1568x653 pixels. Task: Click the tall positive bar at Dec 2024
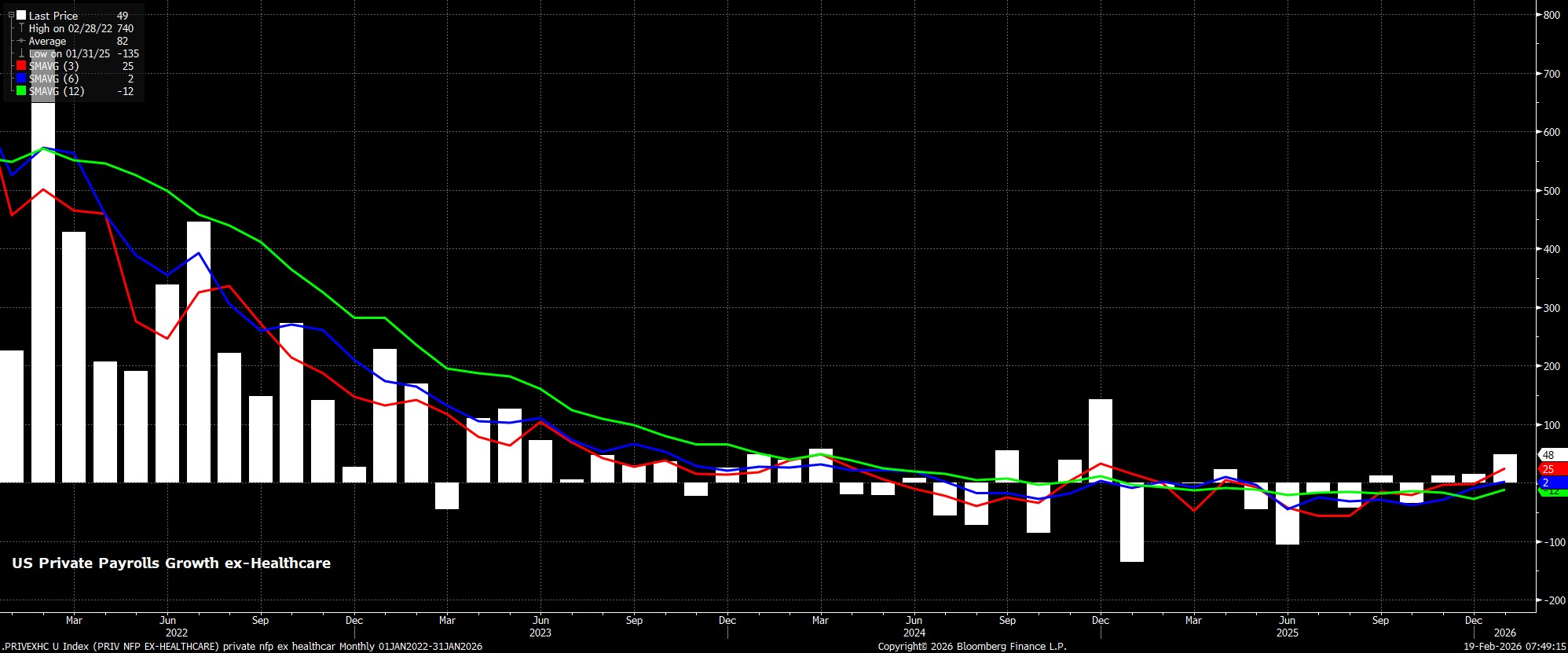pos(1100,440)
